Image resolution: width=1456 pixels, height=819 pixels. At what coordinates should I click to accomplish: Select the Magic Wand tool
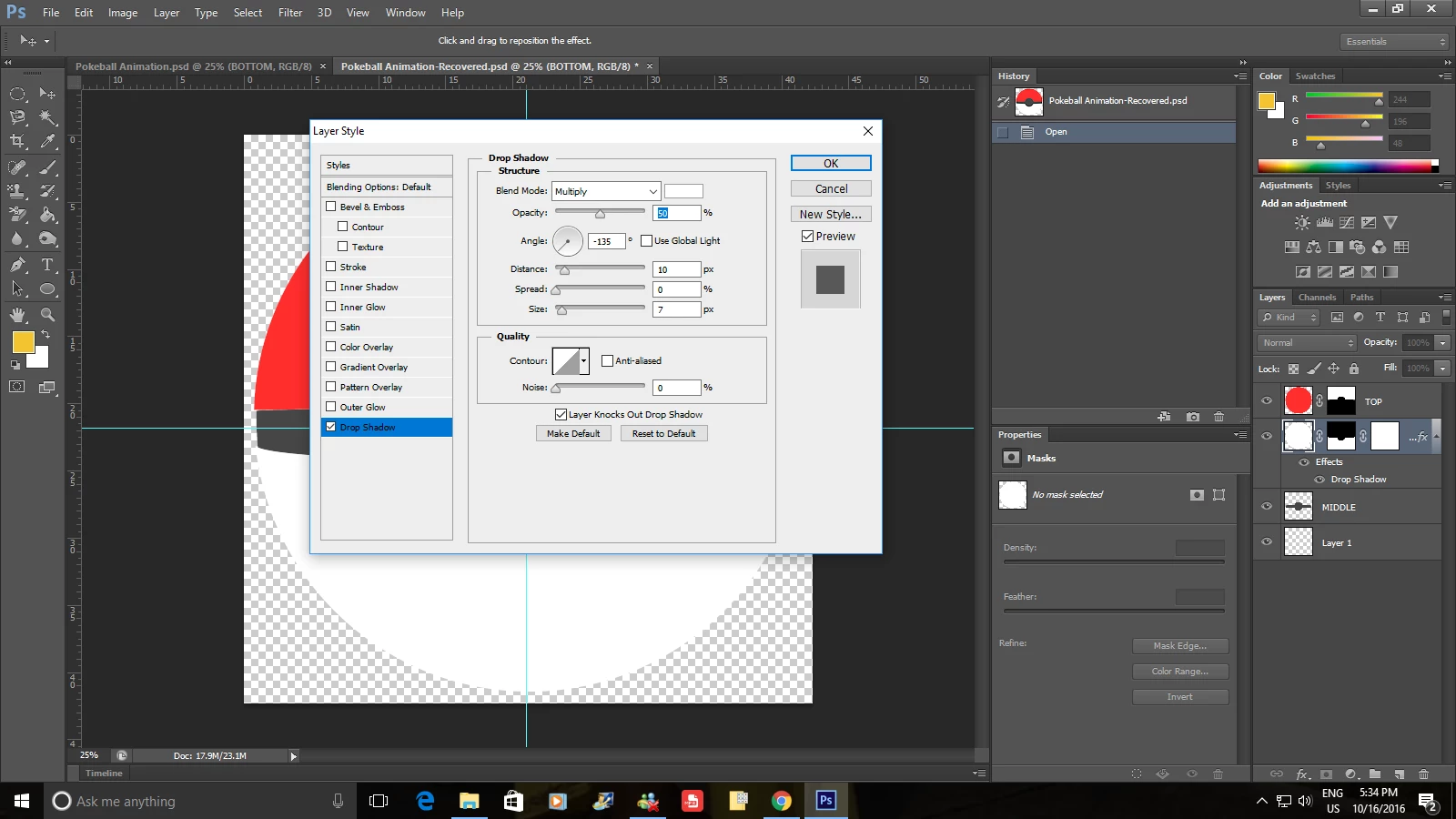coord(47,117)
